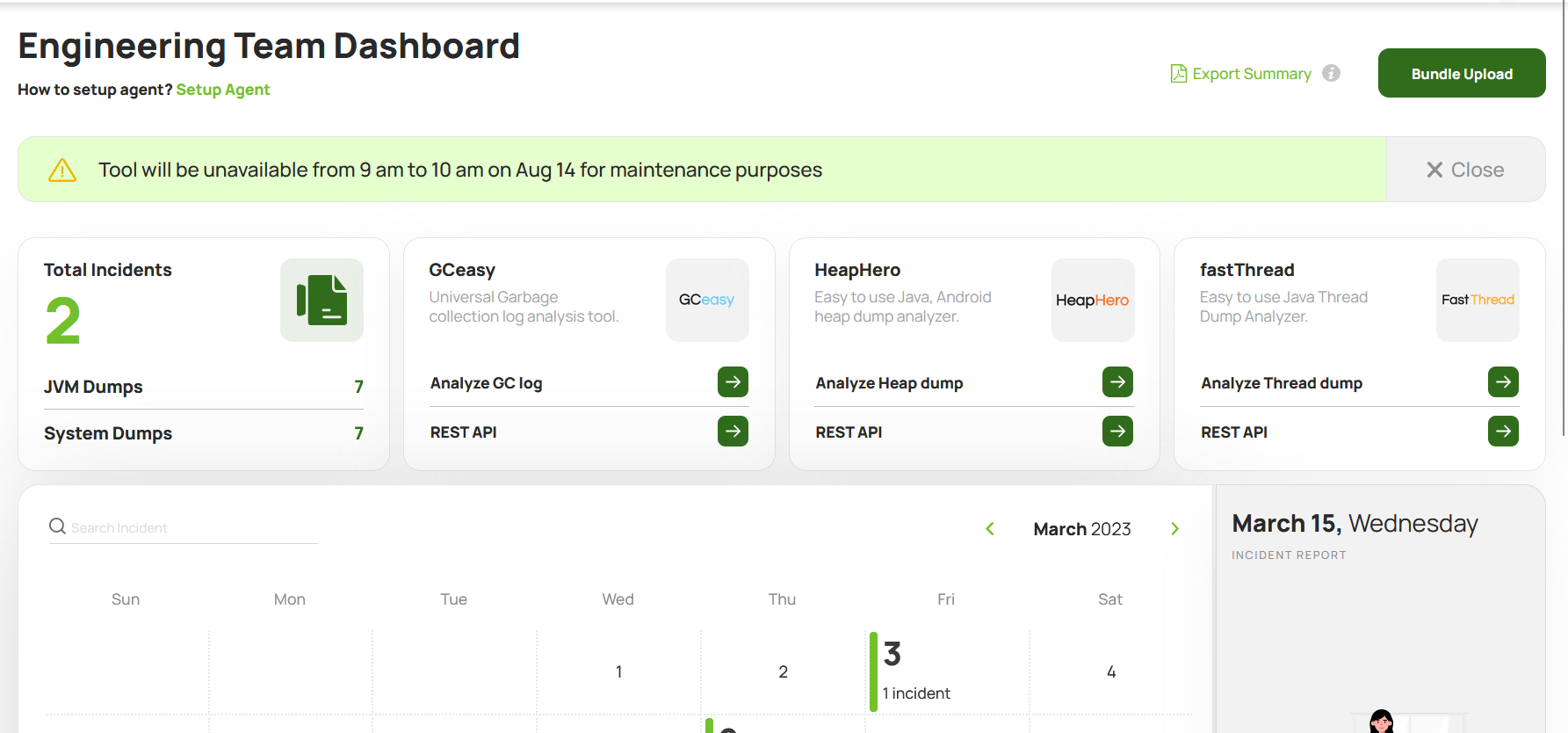Close the maintenance notice banner
This screenshot has width=1568, height=733.
click(x=1465, y=170)
